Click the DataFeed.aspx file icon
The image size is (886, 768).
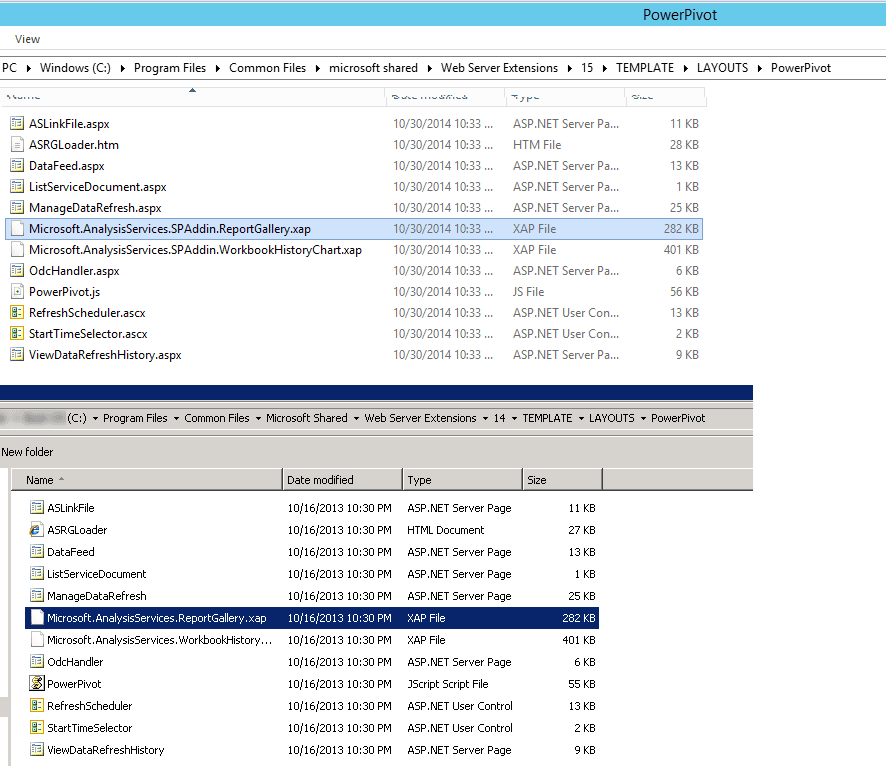17,165
